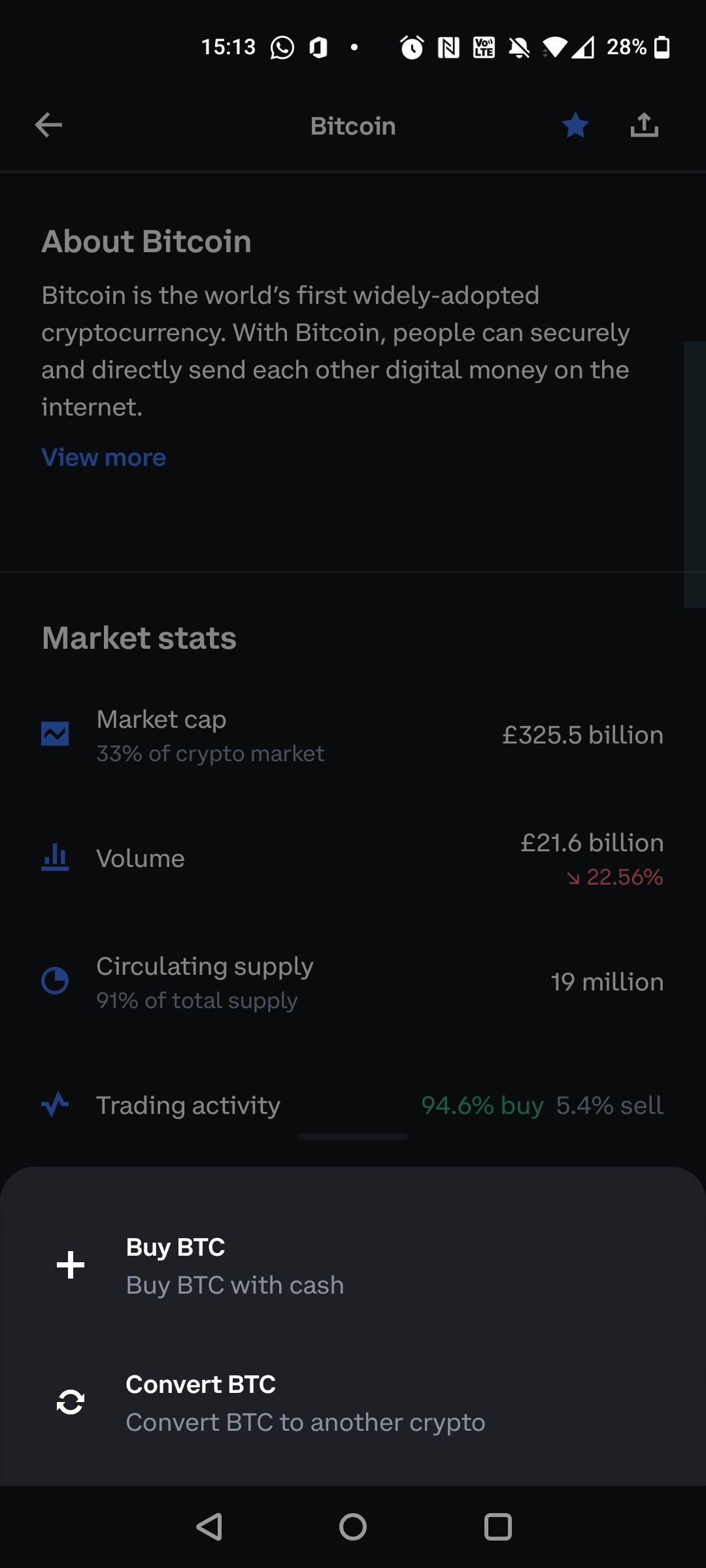The height and width of the screenshot is (1568, 706).
Task: Tap the plus icon for Buy BTC
Action: tap(71, 1265)
